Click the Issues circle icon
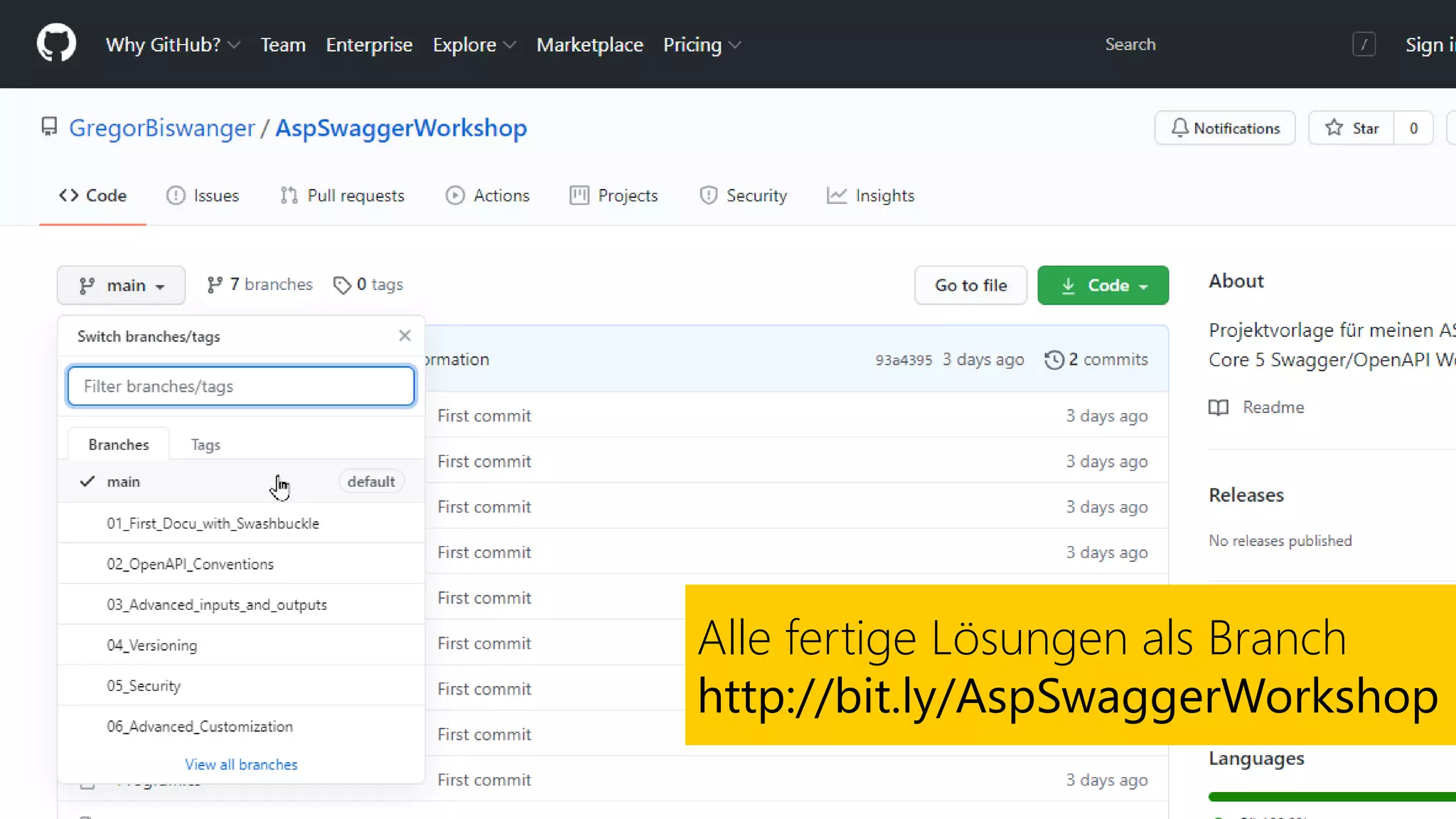This screenshot has width=1456, height=819. coord(176,196)
